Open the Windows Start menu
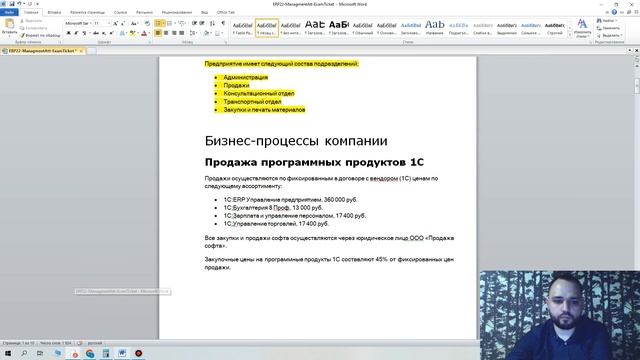Viewport: 640px width, 360px height. [7, 353]
